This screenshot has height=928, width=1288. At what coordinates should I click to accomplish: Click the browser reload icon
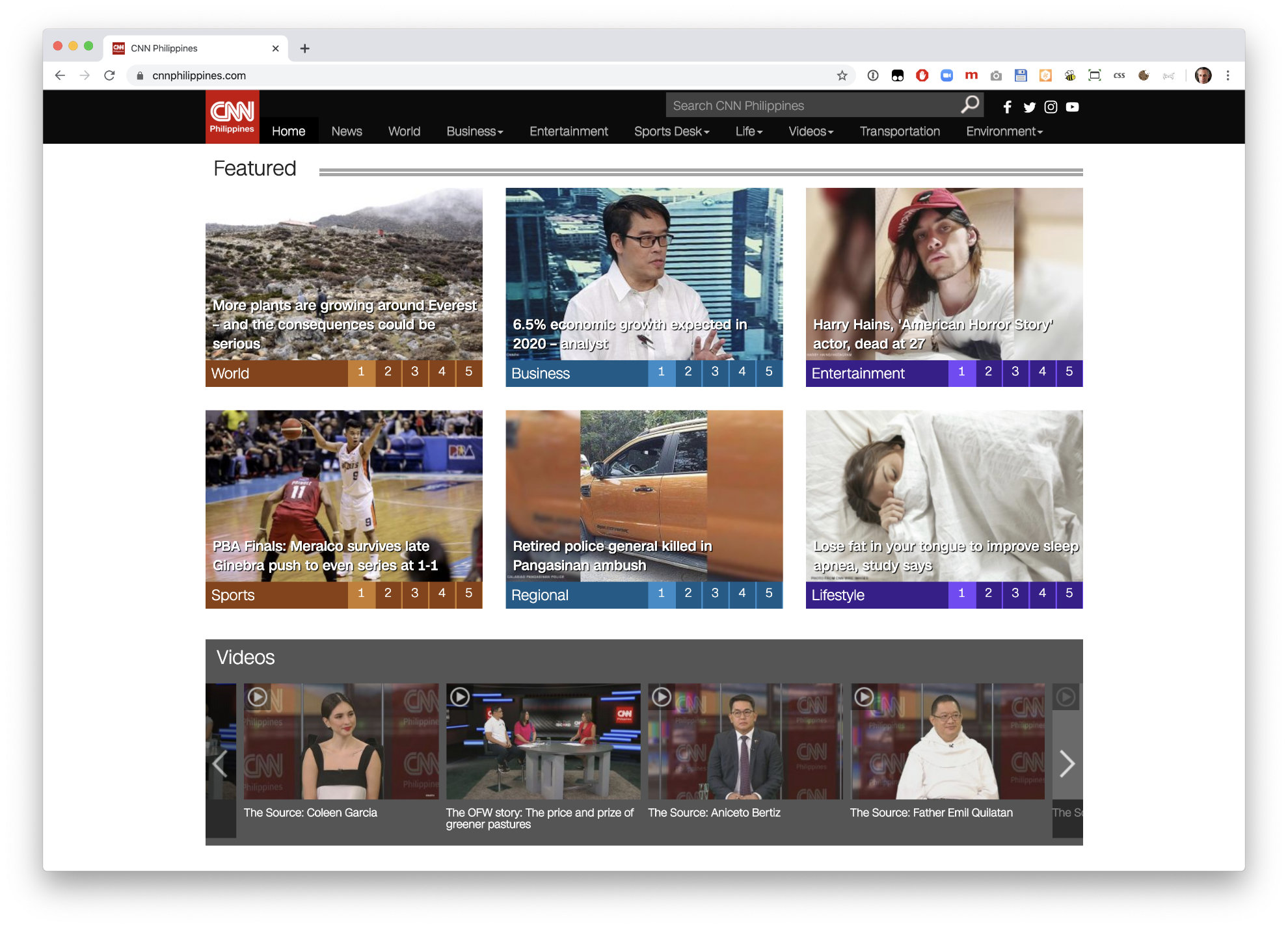click(109, 75)
